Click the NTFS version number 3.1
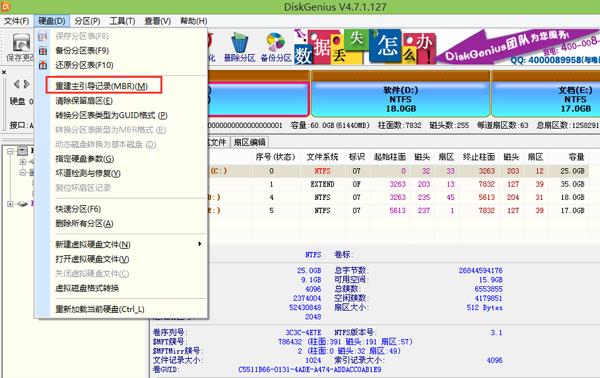The height and width of the screenshot is (378, 600). coord(496,332)
